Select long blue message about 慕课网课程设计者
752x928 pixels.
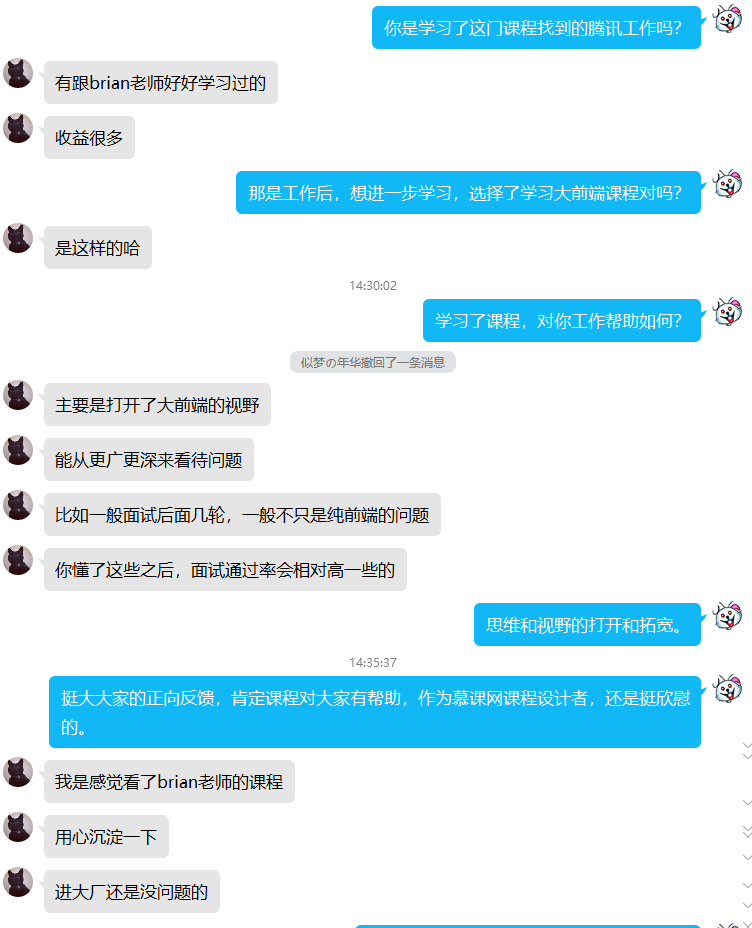375,712
